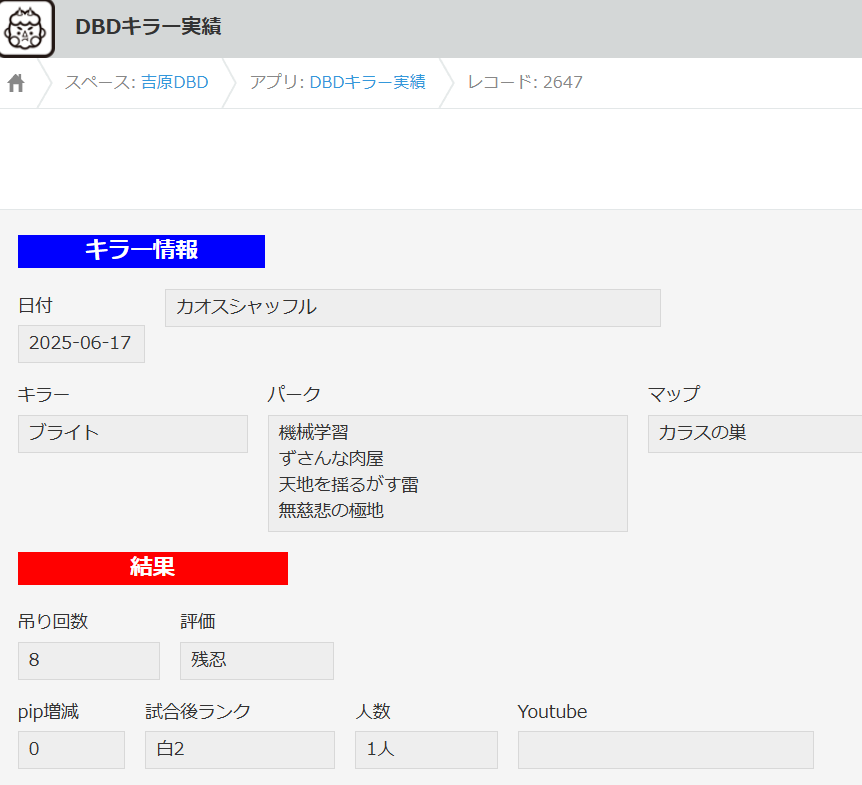
Task: Click the 評価 field showing 残忍
Action: pos(257,660)
